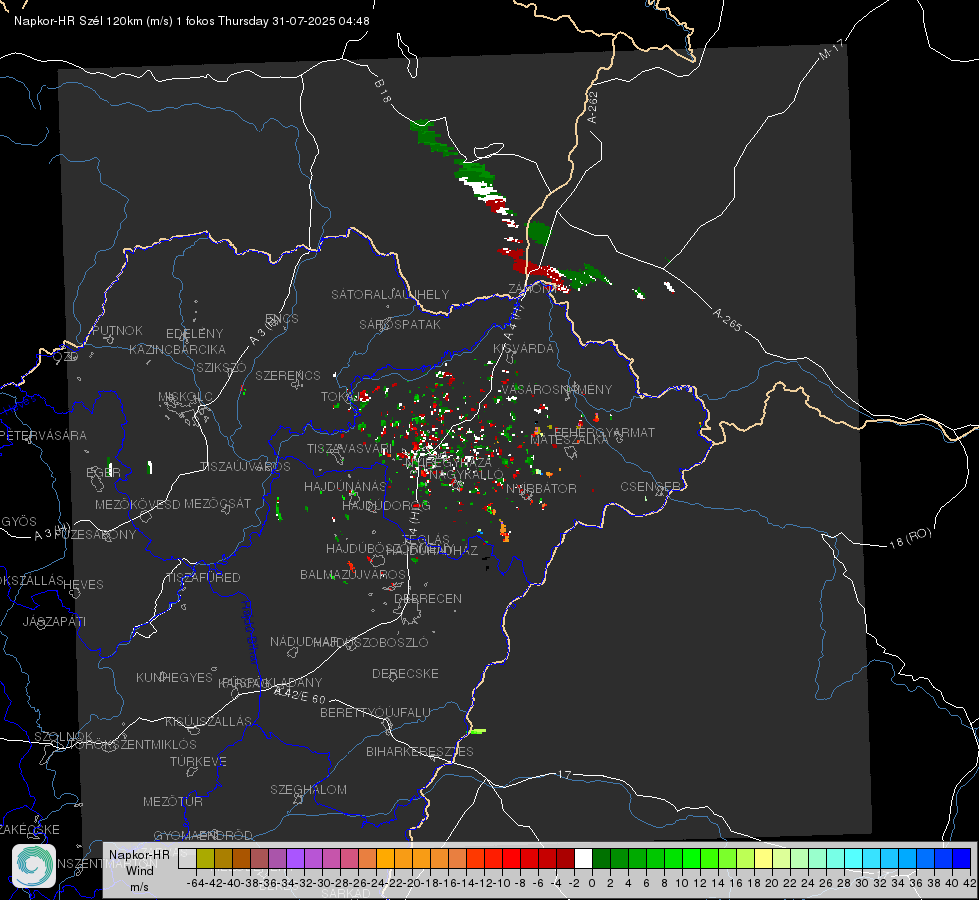Click the swirl logo icon at bottom left
The width and height of the screenshot is (979, 900).
pyautogui.click(x=34, y=866)
